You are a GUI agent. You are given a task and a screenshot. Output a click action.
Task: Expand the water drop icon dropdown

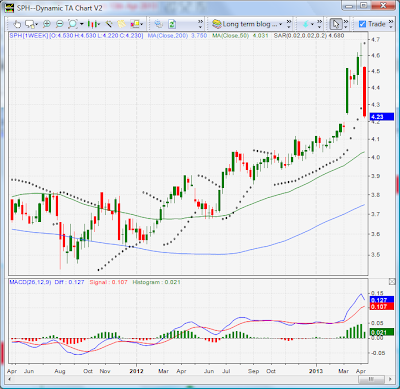coord(312,24)
